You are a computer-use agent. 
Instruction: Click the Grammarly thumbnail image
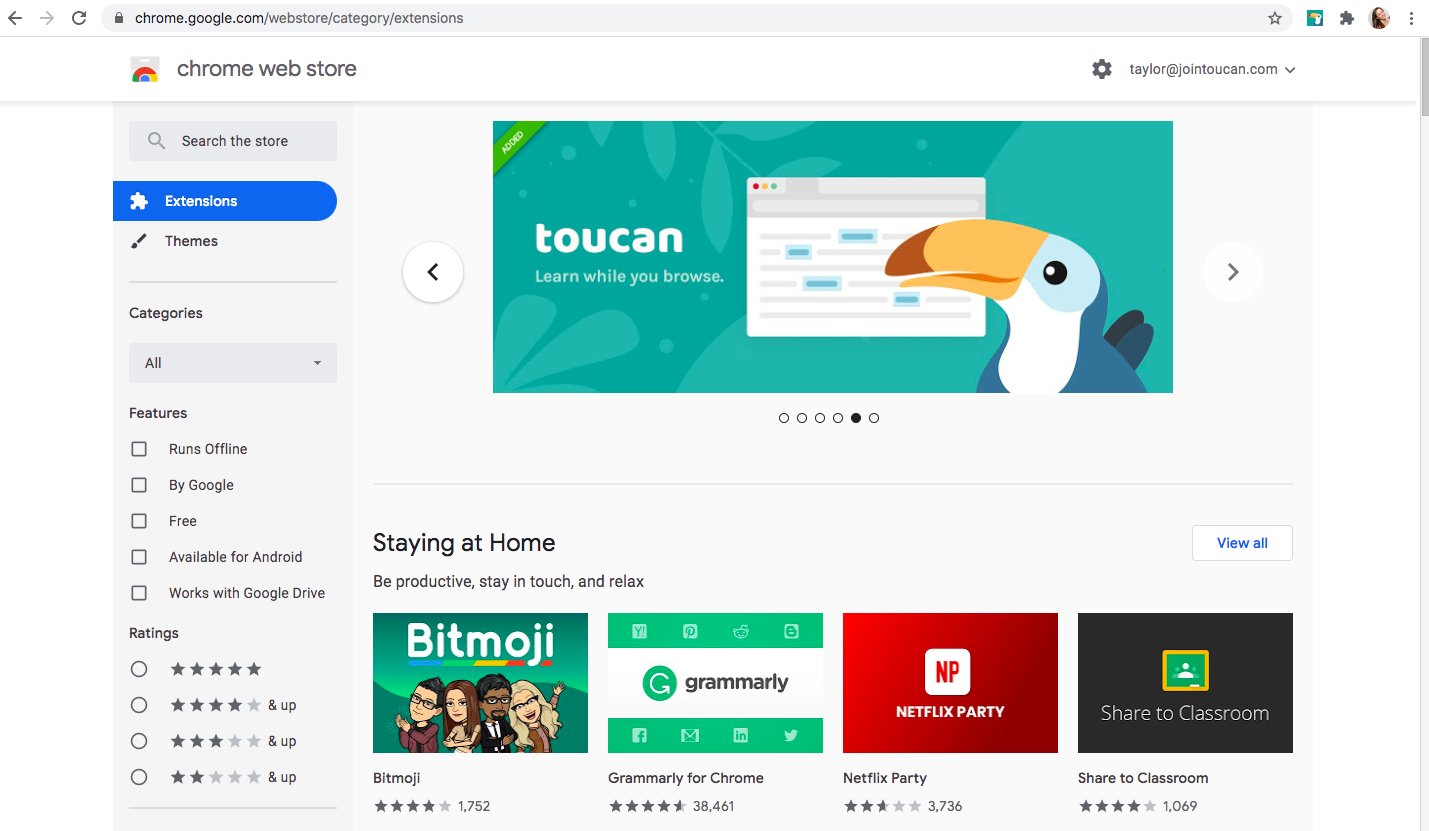coord(715,683)
